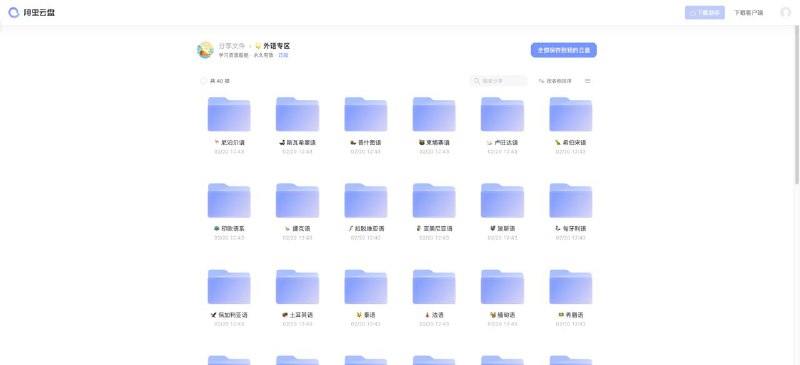Open the 保加利亚语 folder
Image resolution: width=800 pixels, height=365 pixels.
point(229,287)
